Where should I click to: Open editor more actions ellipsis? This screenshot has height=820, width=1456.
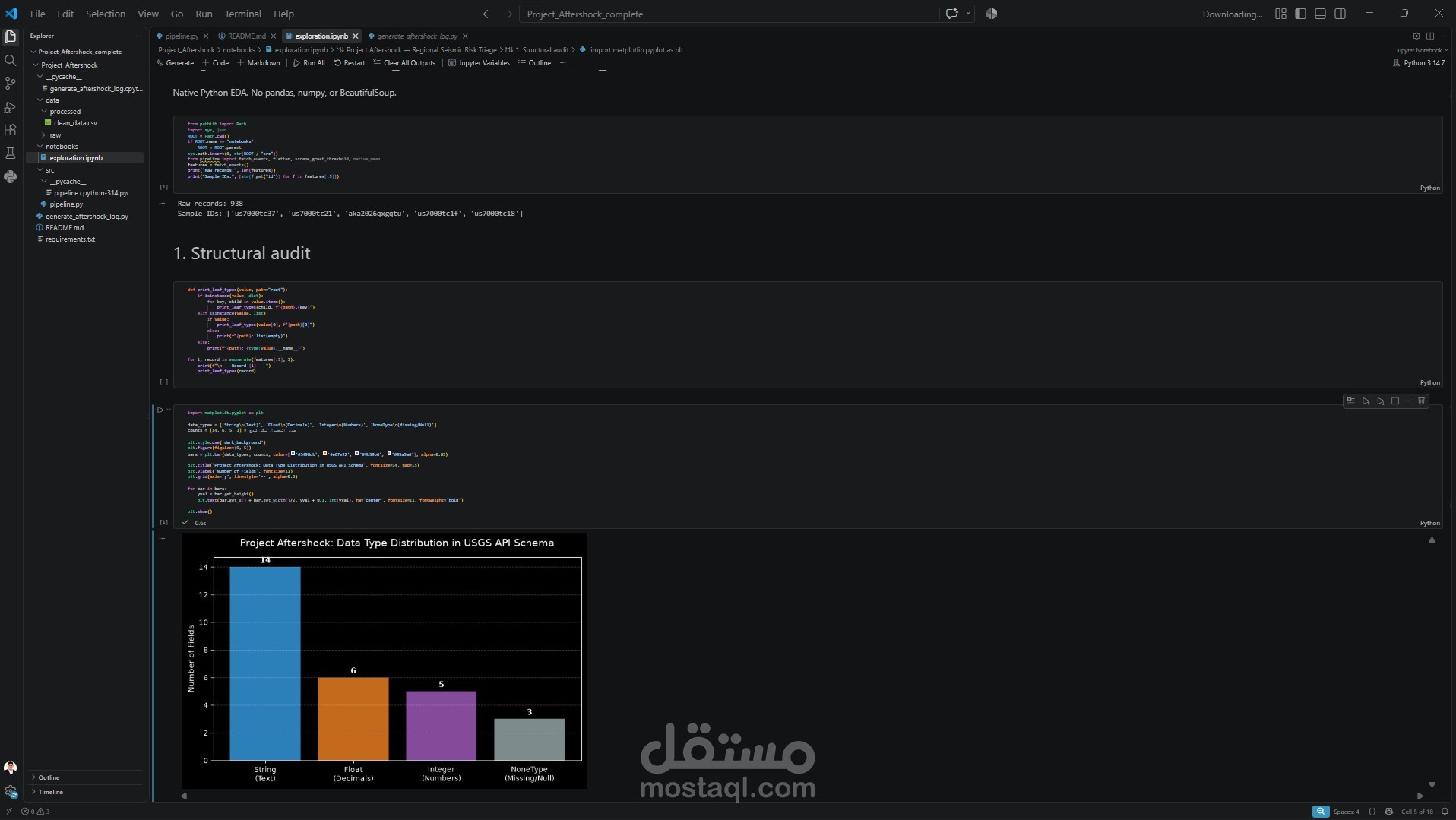tap(1444, 36)
